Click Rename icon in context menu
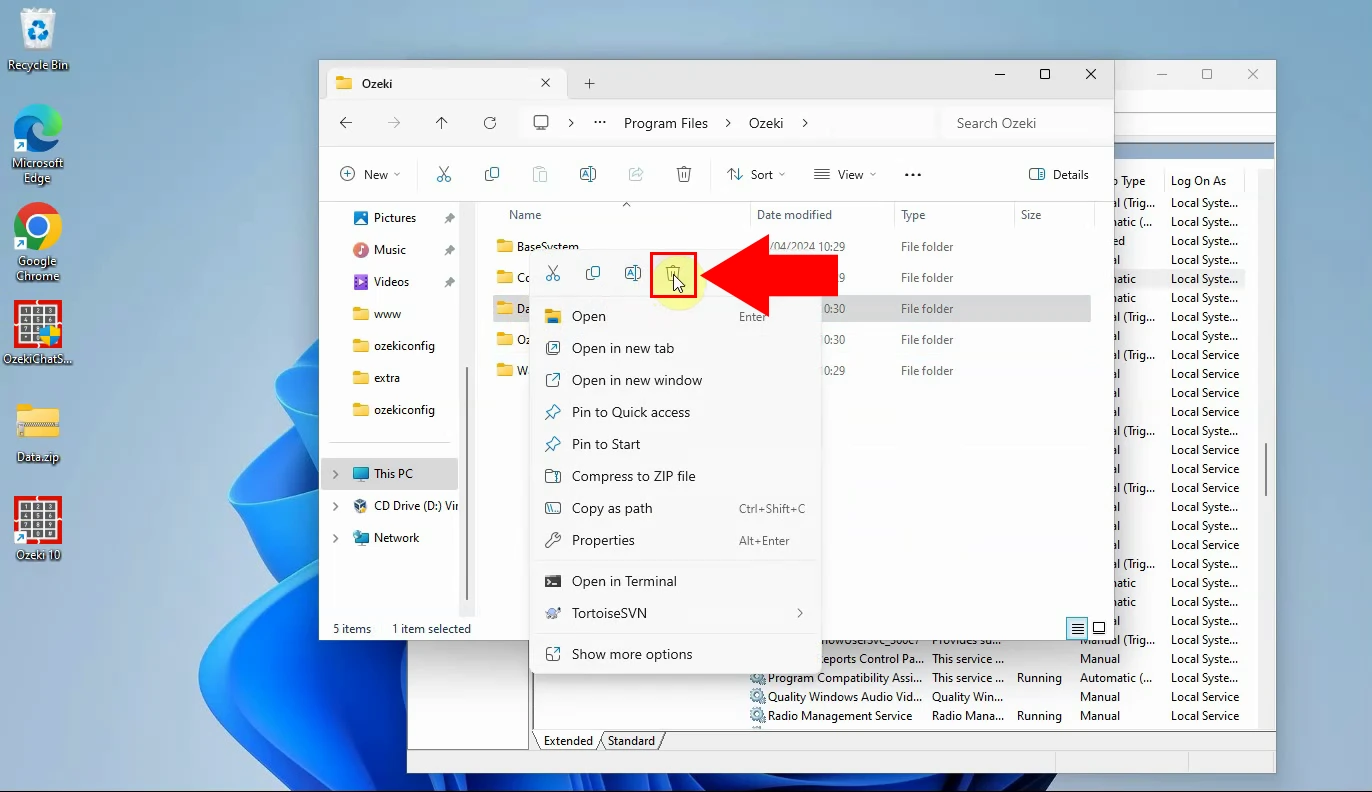The width and height of the screenshot is (1372, 792). point(633,274)
